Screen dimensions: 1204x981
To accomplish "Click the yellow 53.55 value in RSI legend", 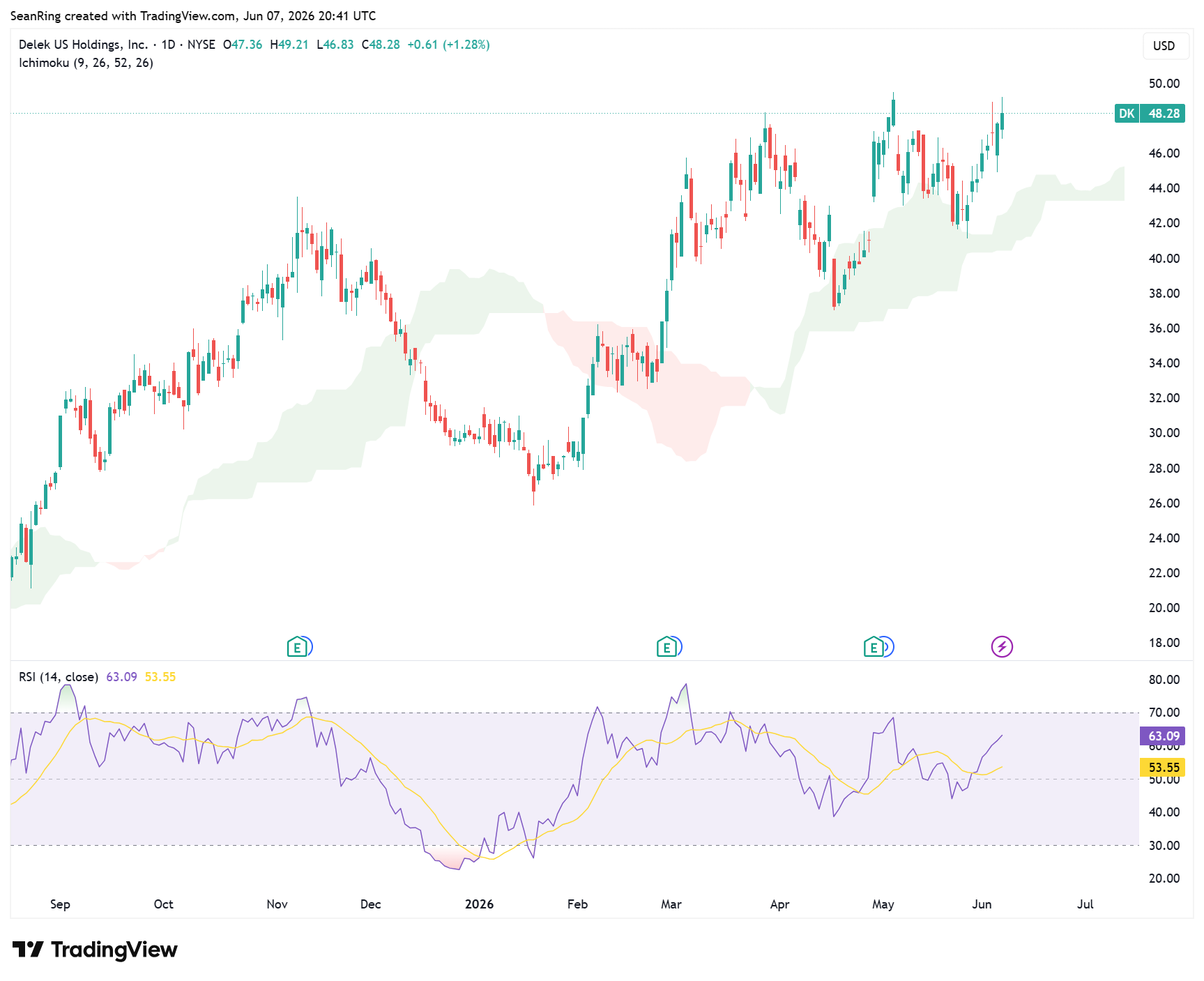I will click(x=160, y=677).
